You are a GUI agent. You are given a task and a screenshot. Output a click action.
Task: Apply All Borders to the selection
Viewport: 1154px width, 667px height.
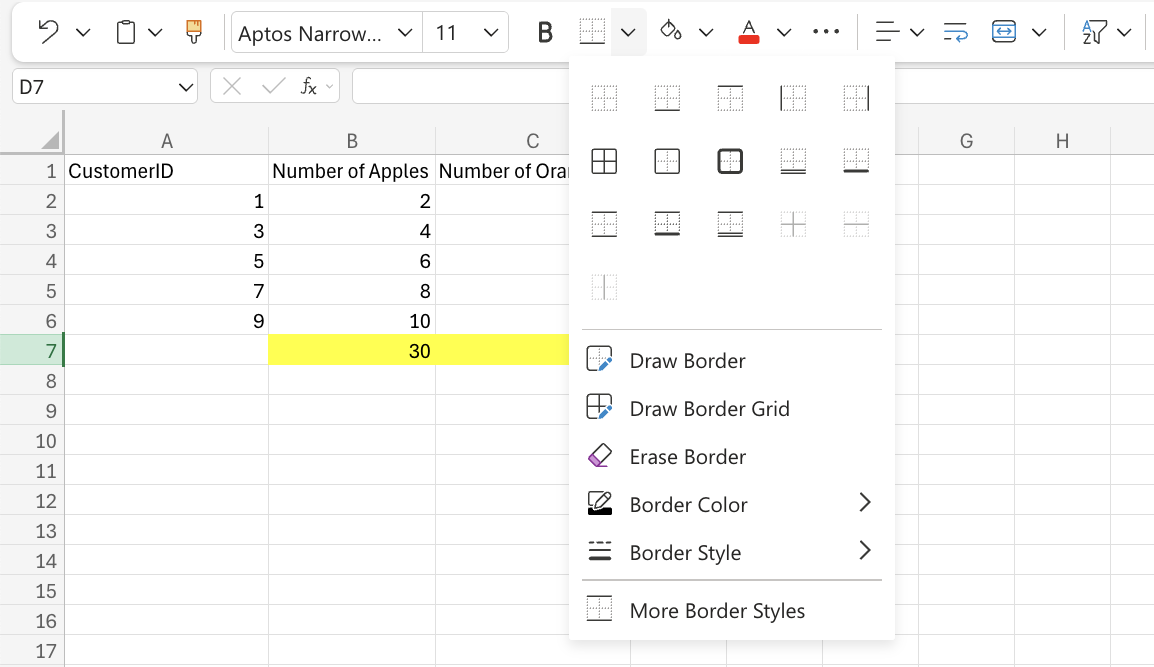604,159
